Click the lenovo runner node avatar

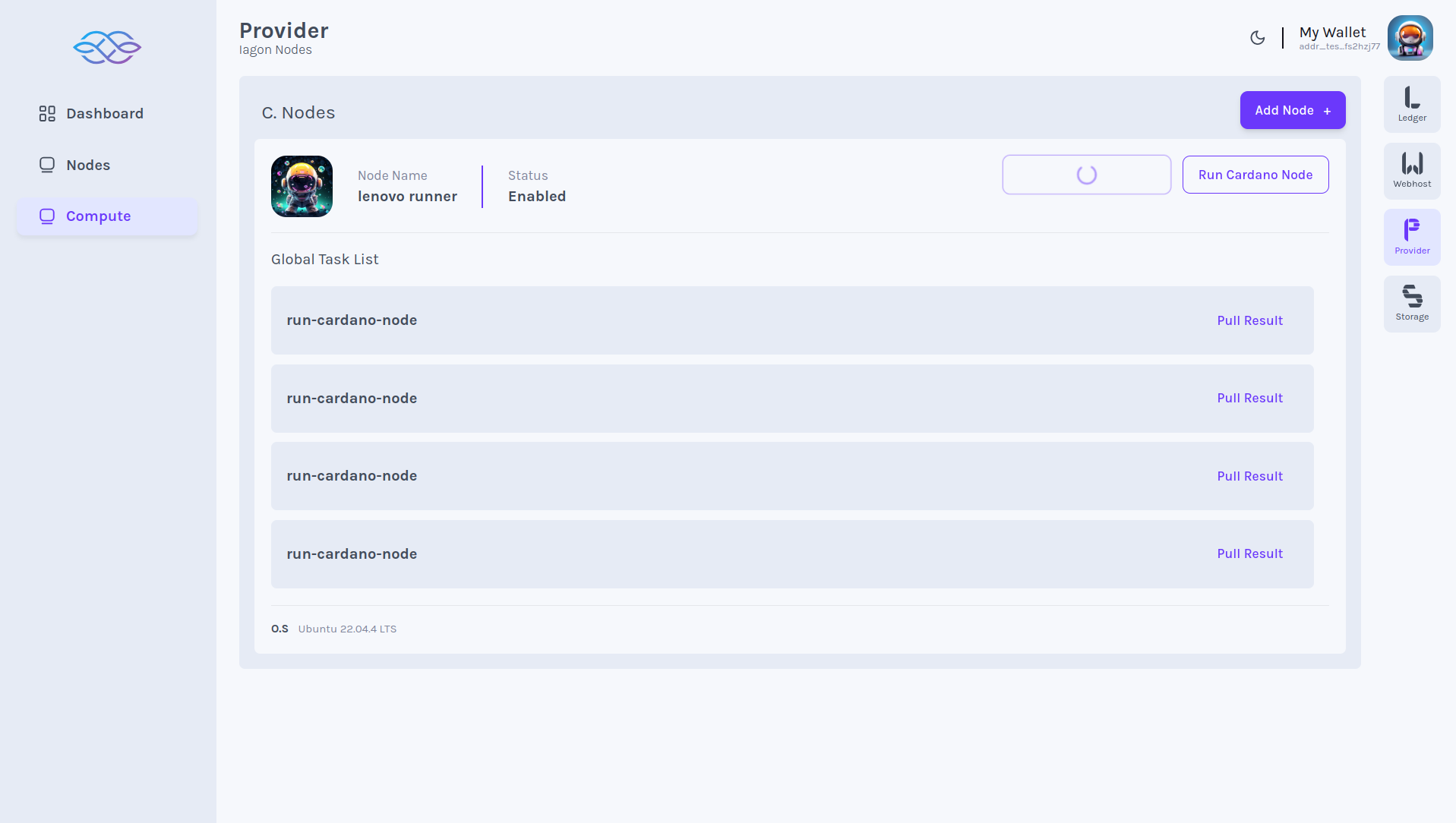tap(302, 186)
